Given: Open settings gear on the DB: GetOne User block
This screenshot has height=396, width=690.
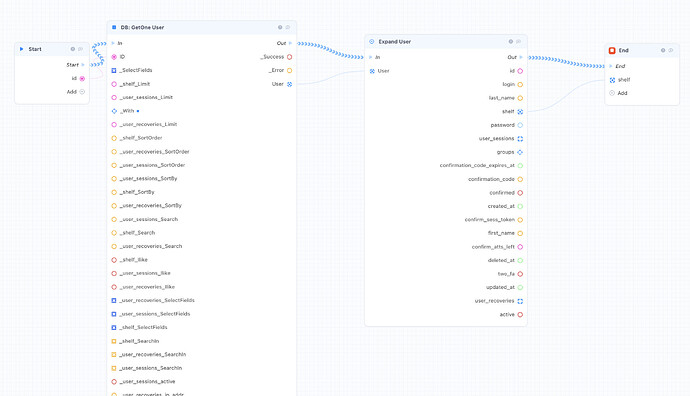Looking at the screenshot, I should pos(280,27).
